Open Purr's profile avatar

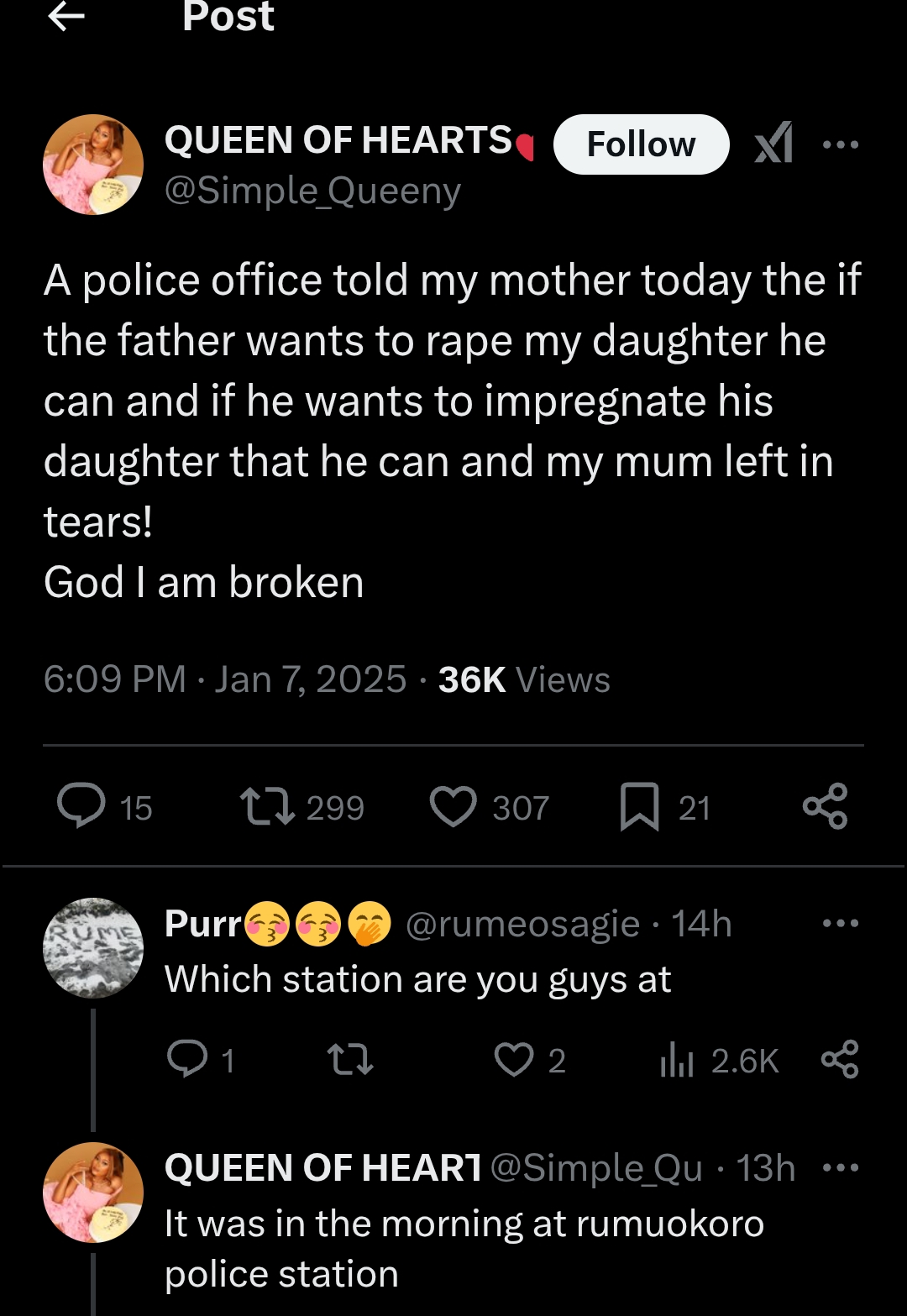click(x=93, y=948)
